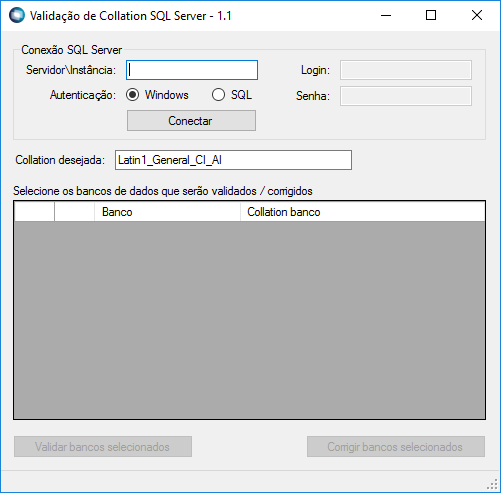This screenshot has width=501, height=493.
Task: Click the Collation banco column header
Action: click(x=362, y=212)
